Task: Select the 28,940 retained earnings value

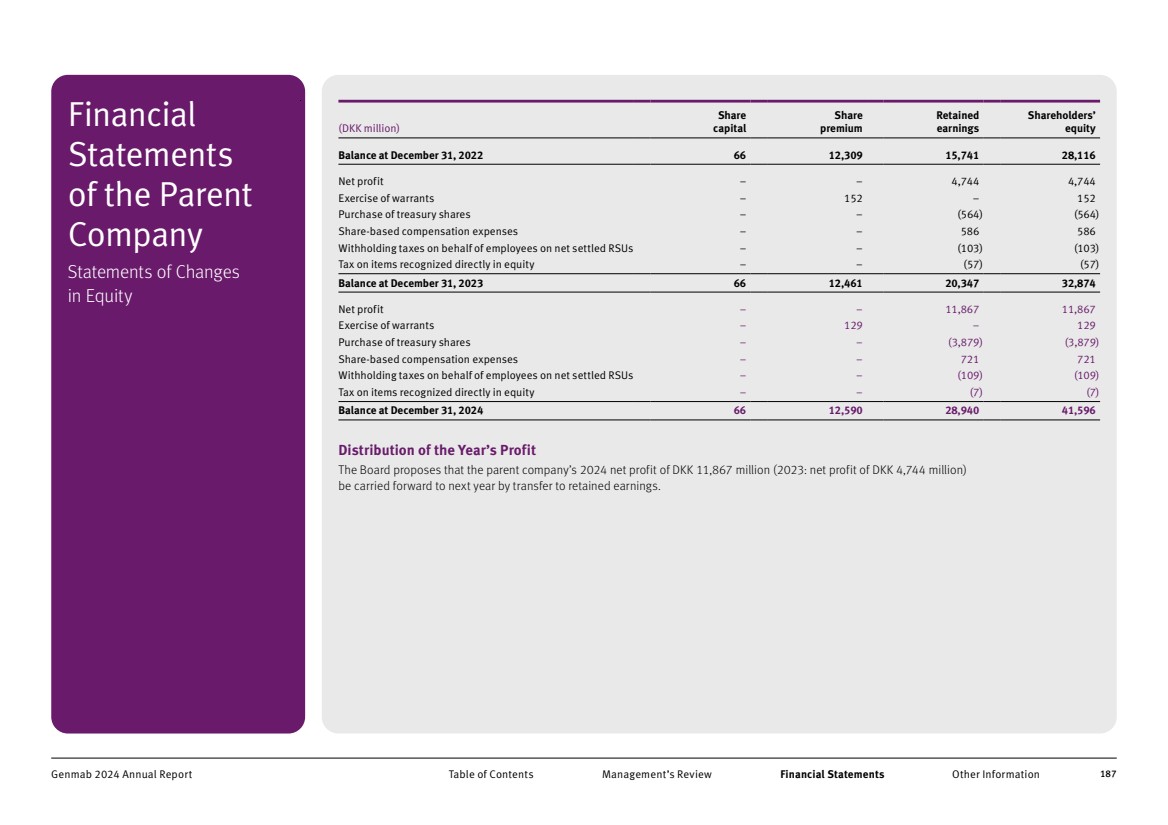Action: pos(962,410)
